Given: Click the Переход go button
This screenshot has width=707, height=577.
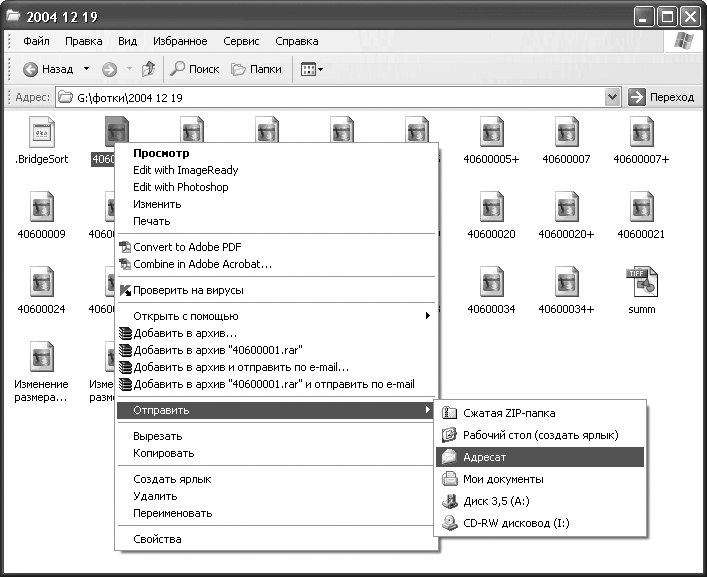Looking at the screenshot, I should tap(661, 97).
